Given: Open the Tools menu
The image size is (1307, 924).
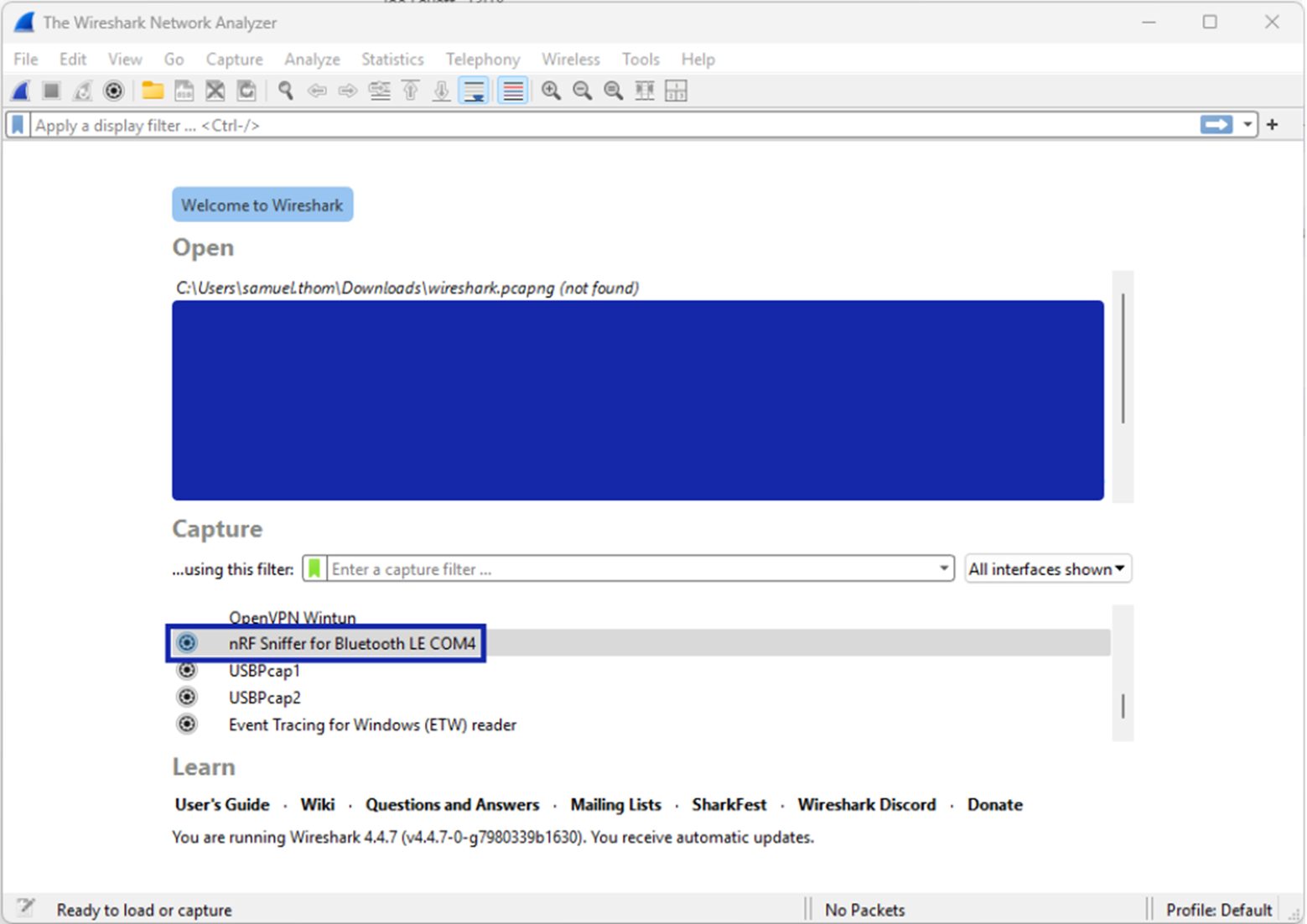Looking at the screenshot, I should tap(641, 59).
